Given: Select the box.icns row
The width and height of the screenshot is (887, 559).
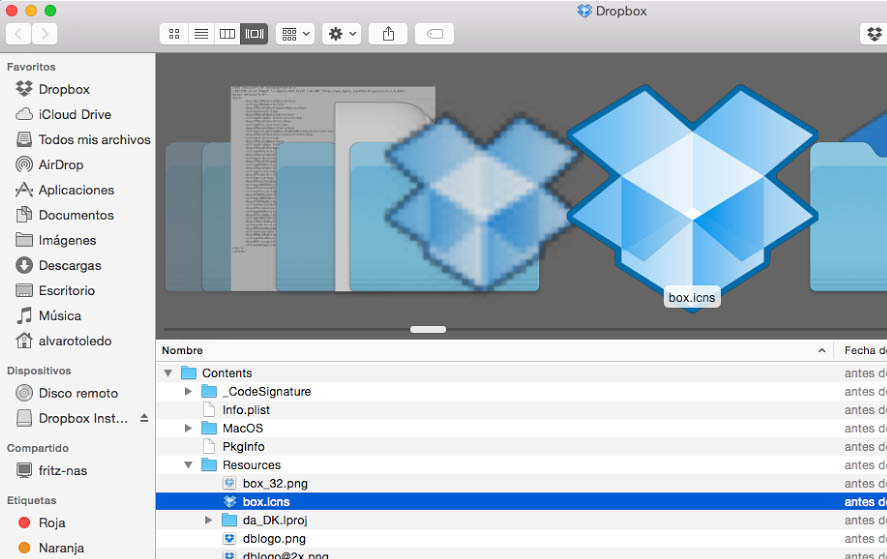Looking at the screenshot, I should pos(521,501).
